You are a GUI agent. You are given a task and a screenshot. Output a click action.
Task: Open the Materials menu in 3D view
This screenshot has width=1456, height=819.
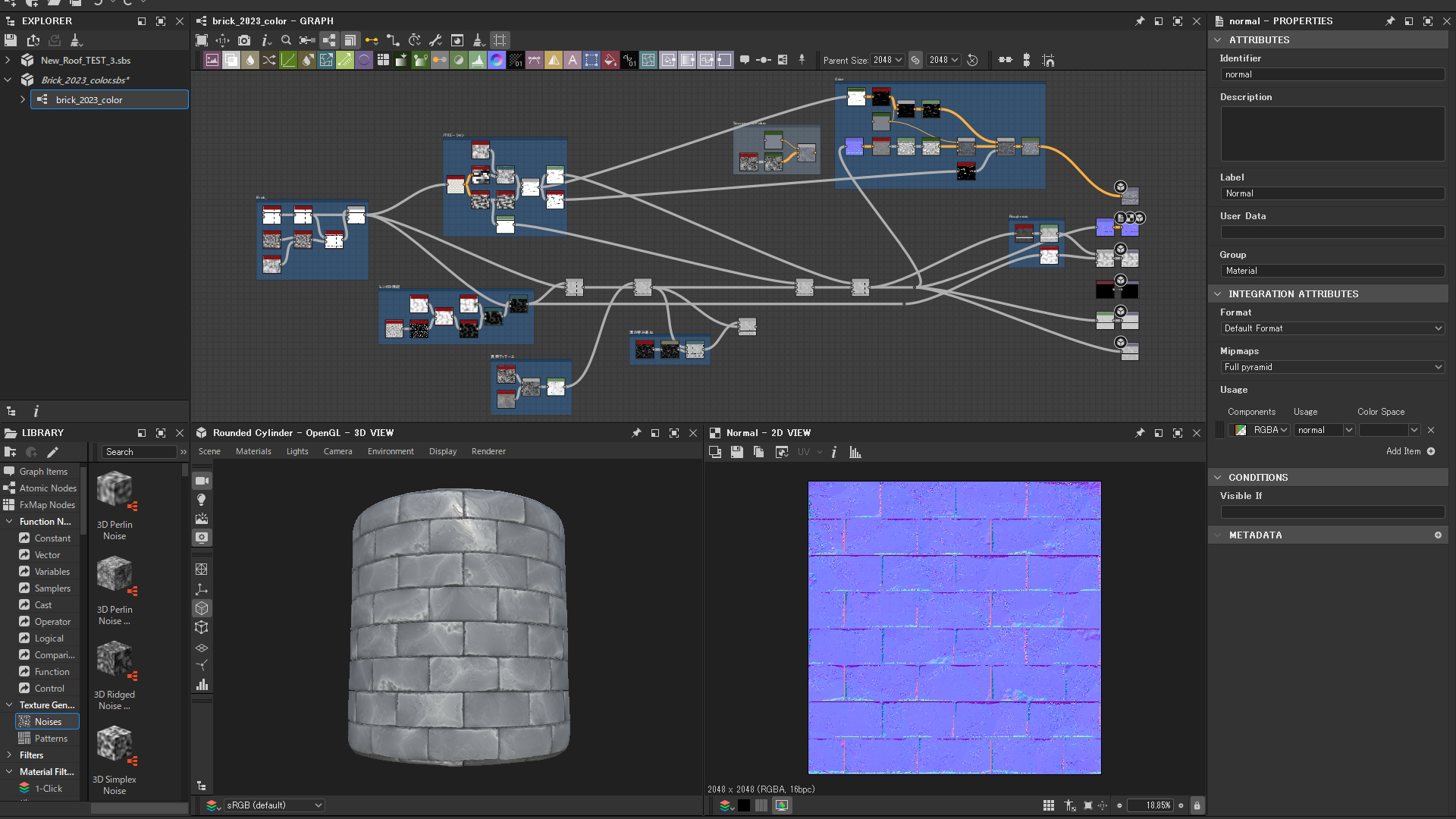coord(253,451)
